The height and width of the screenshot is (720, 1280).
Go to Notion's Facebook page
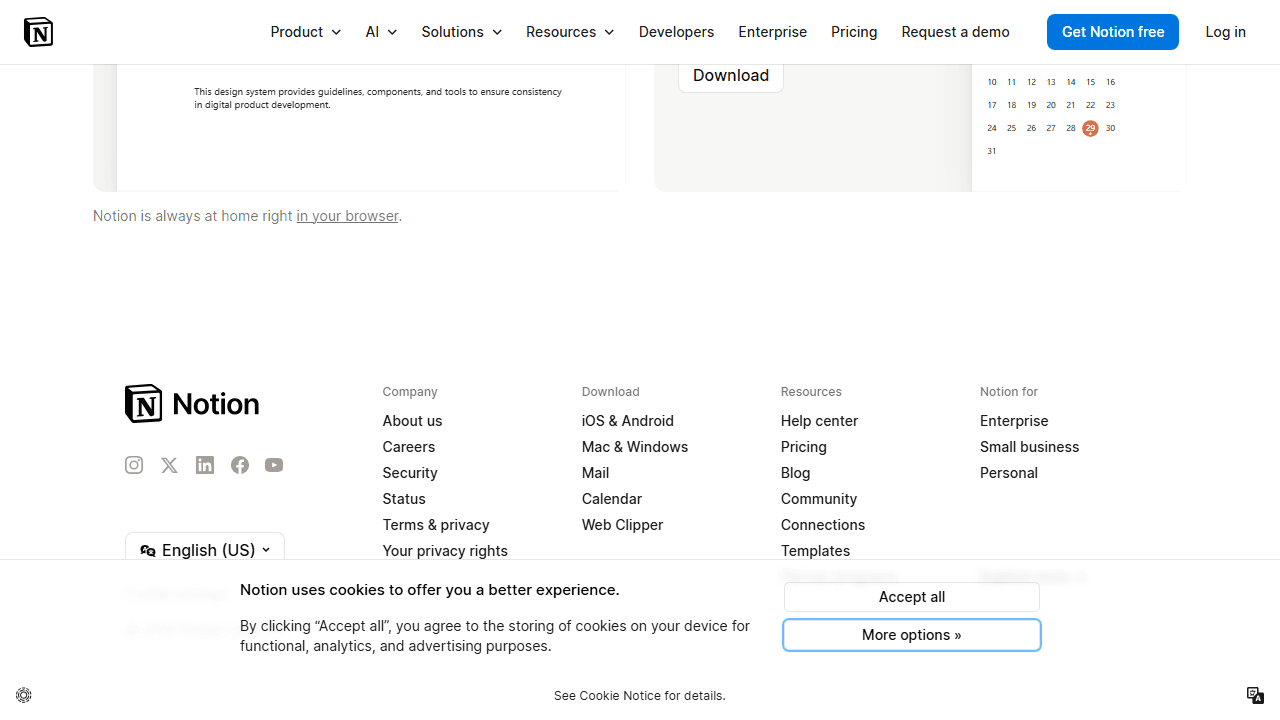pos(240,465)
